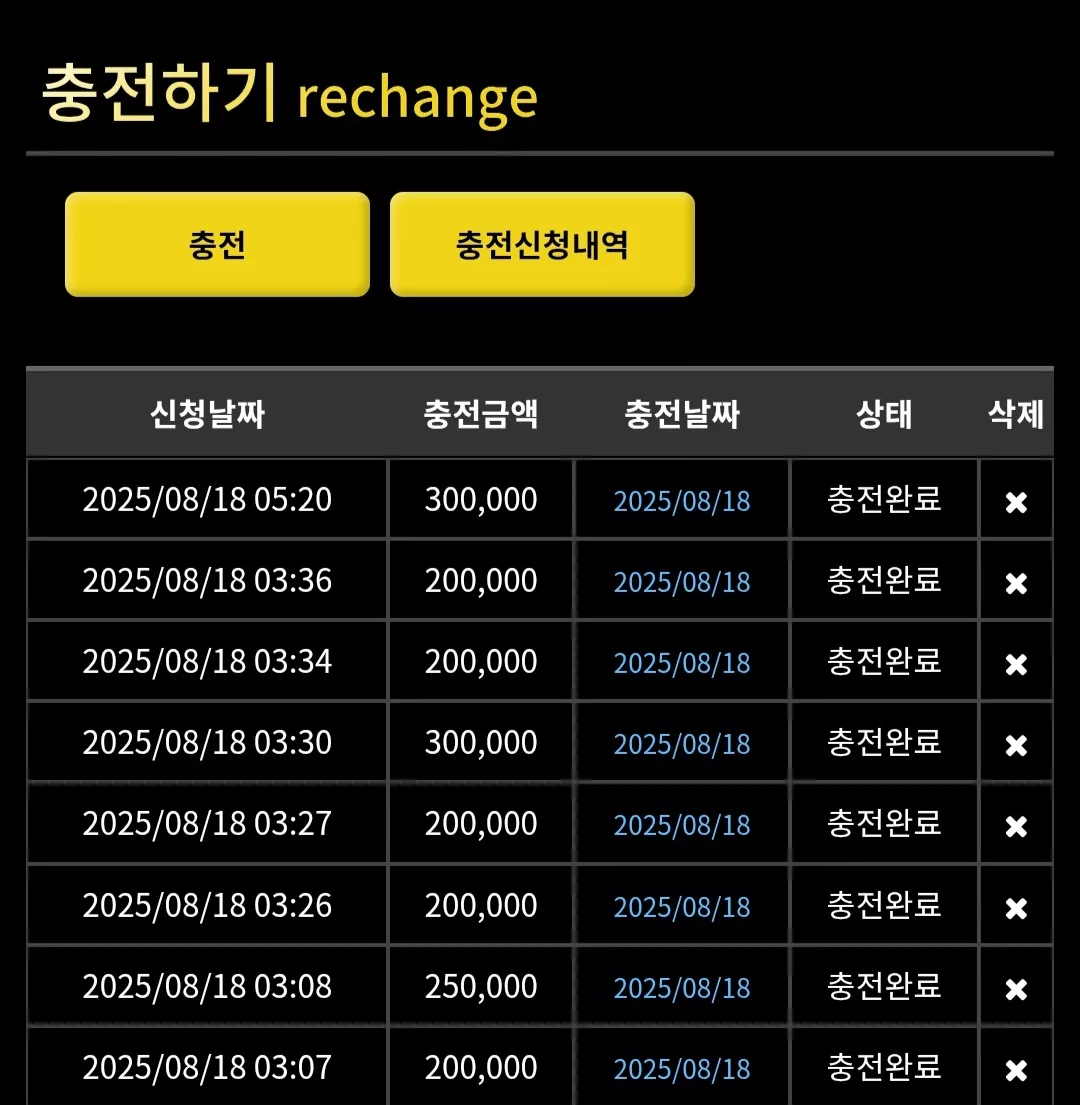Image resolution: width=1080 pixels, height=1105 pixels.
Task: Delete the 03:26 recharge entry
Action: pos(1016,908)
